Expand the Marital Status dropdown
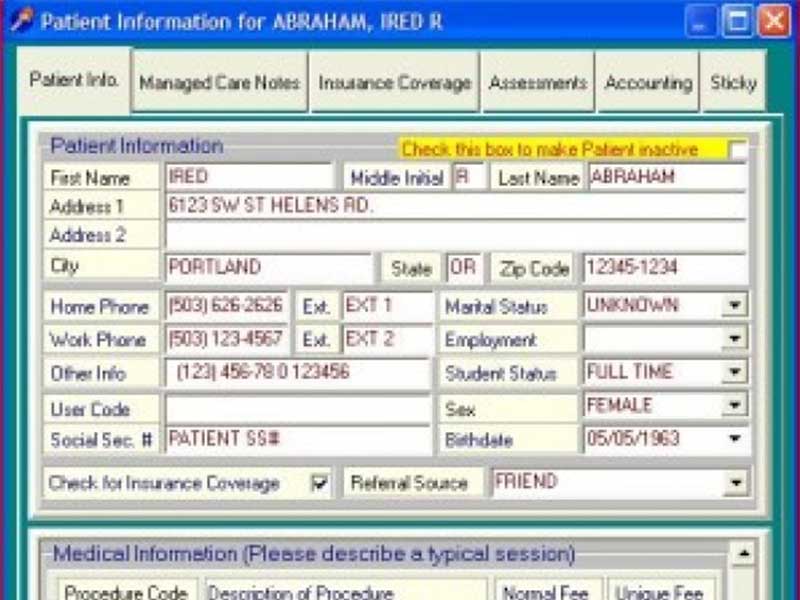800x600 pixels. (x=735, y=305)
